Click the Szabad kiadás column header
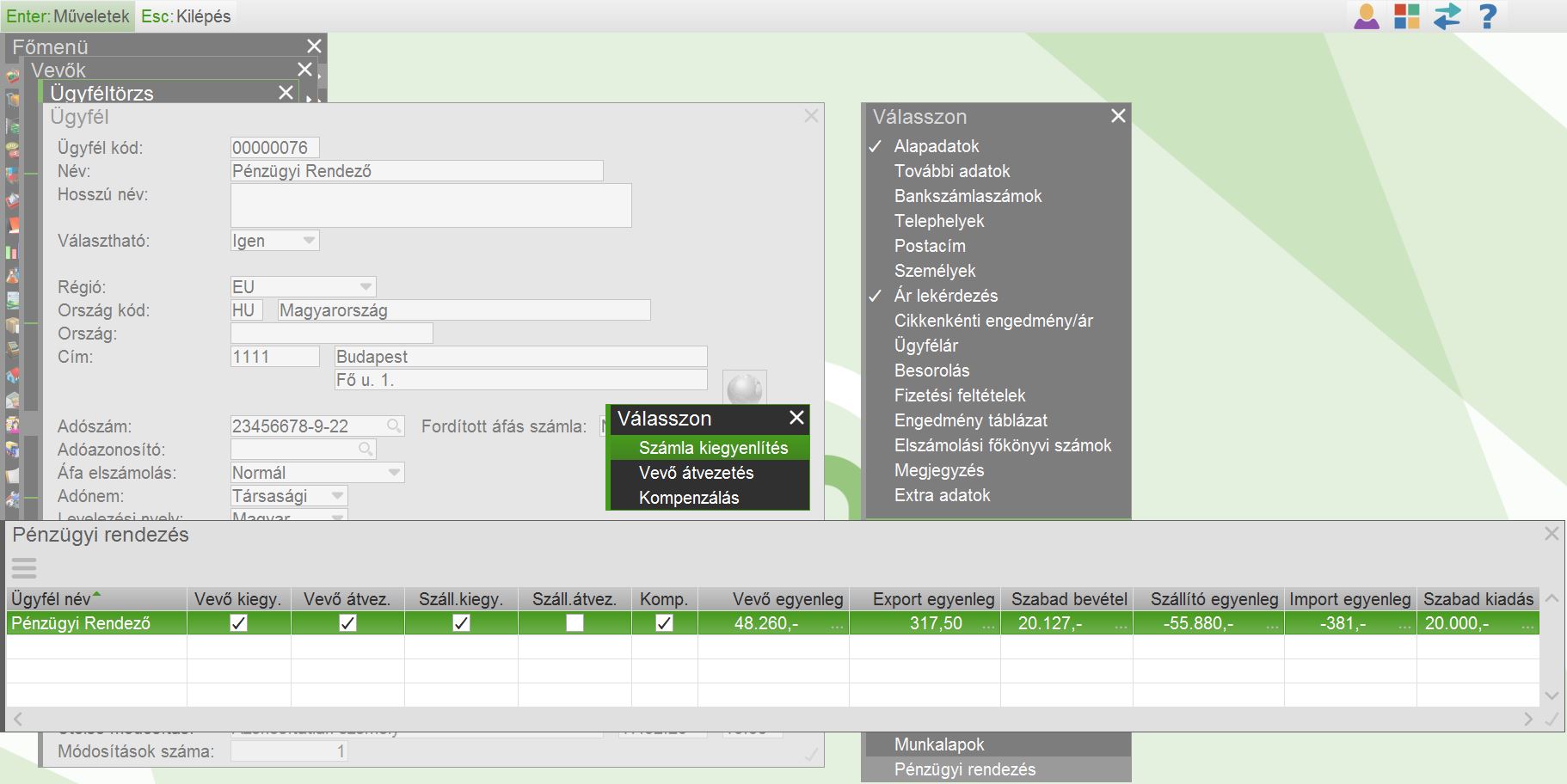This screenshot has height=784, width=1567. point(1478,599)
